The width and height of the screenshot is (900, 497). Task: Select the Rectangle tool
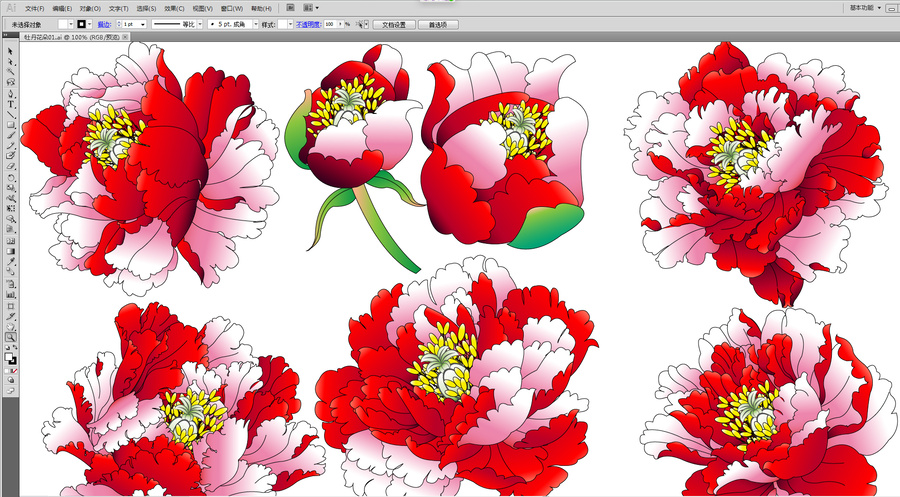click(10, 125)
